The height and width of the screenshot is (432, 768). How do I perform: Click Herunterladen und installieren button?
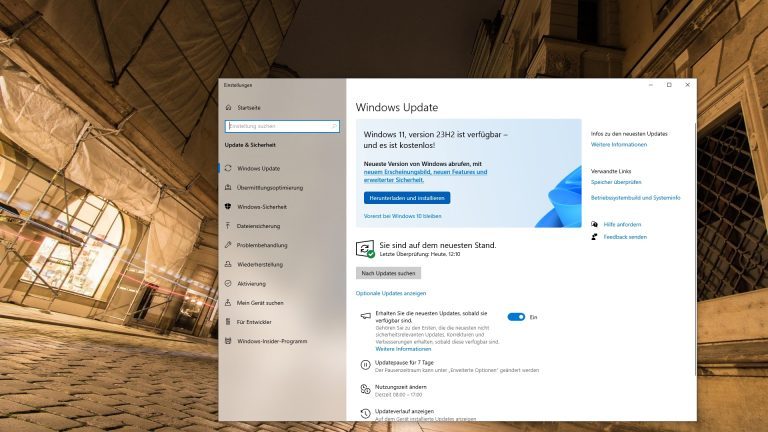407,198
